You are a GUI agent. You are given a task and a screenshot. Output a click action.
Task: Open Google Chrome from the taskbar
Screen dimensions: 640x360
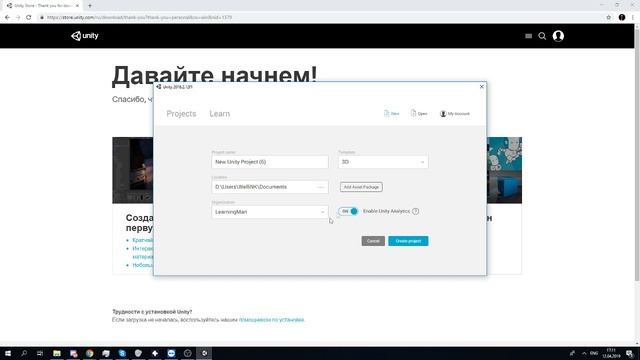click(x=89, y=353)
